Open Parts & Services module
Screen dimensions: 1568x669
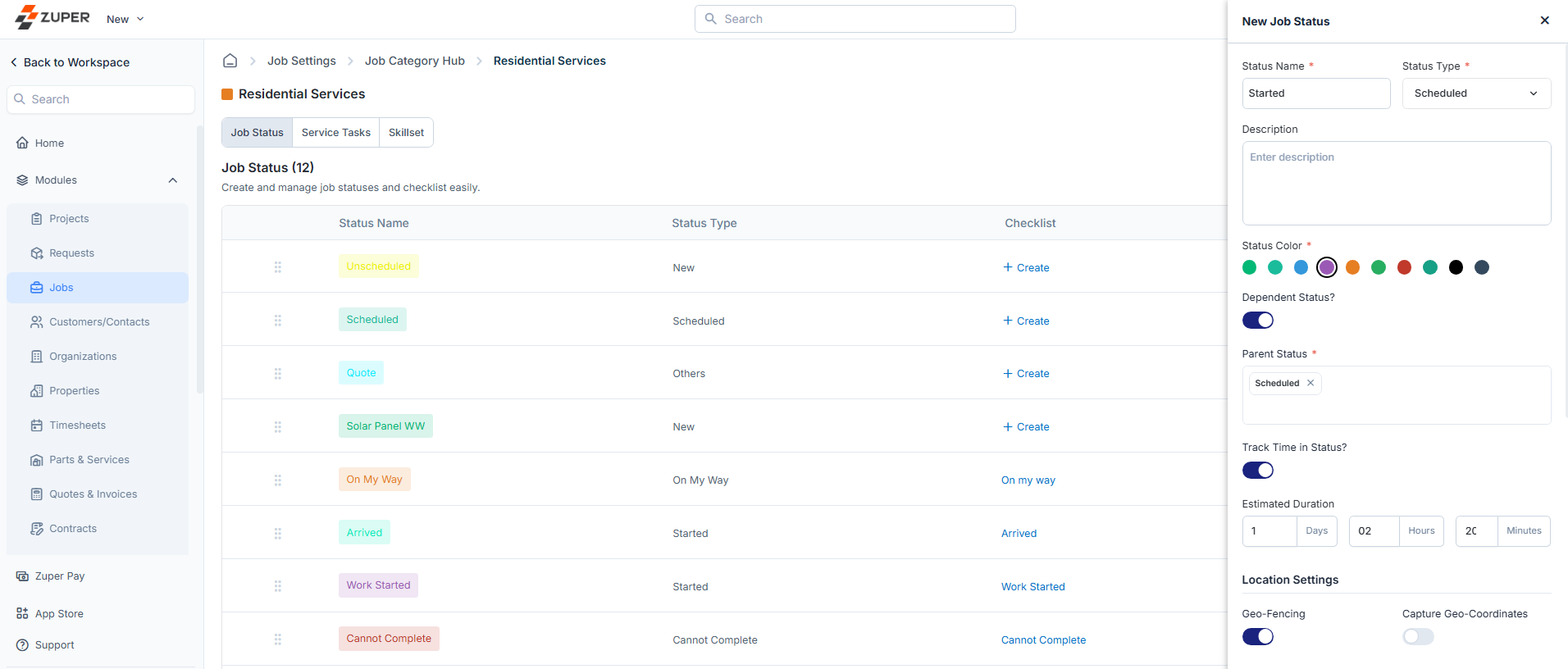click(x=98, y=460)
